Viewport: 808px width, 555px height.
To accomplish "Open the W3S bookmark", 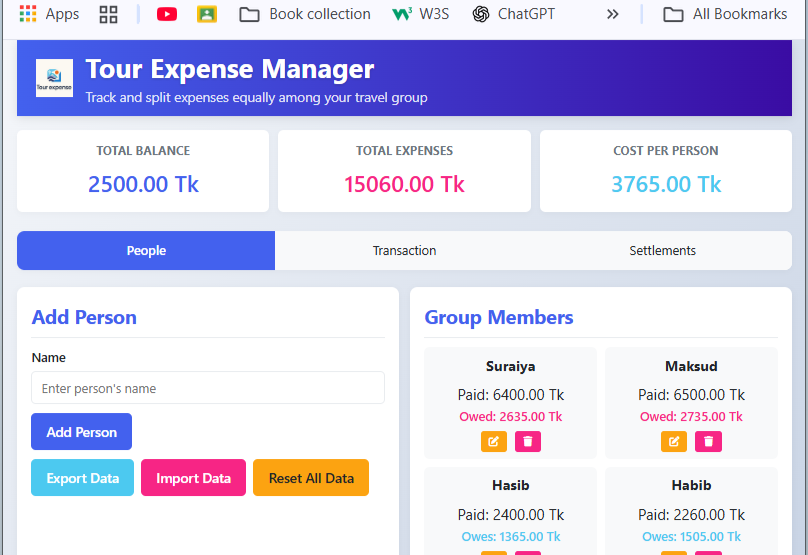I will pos(420,14).
